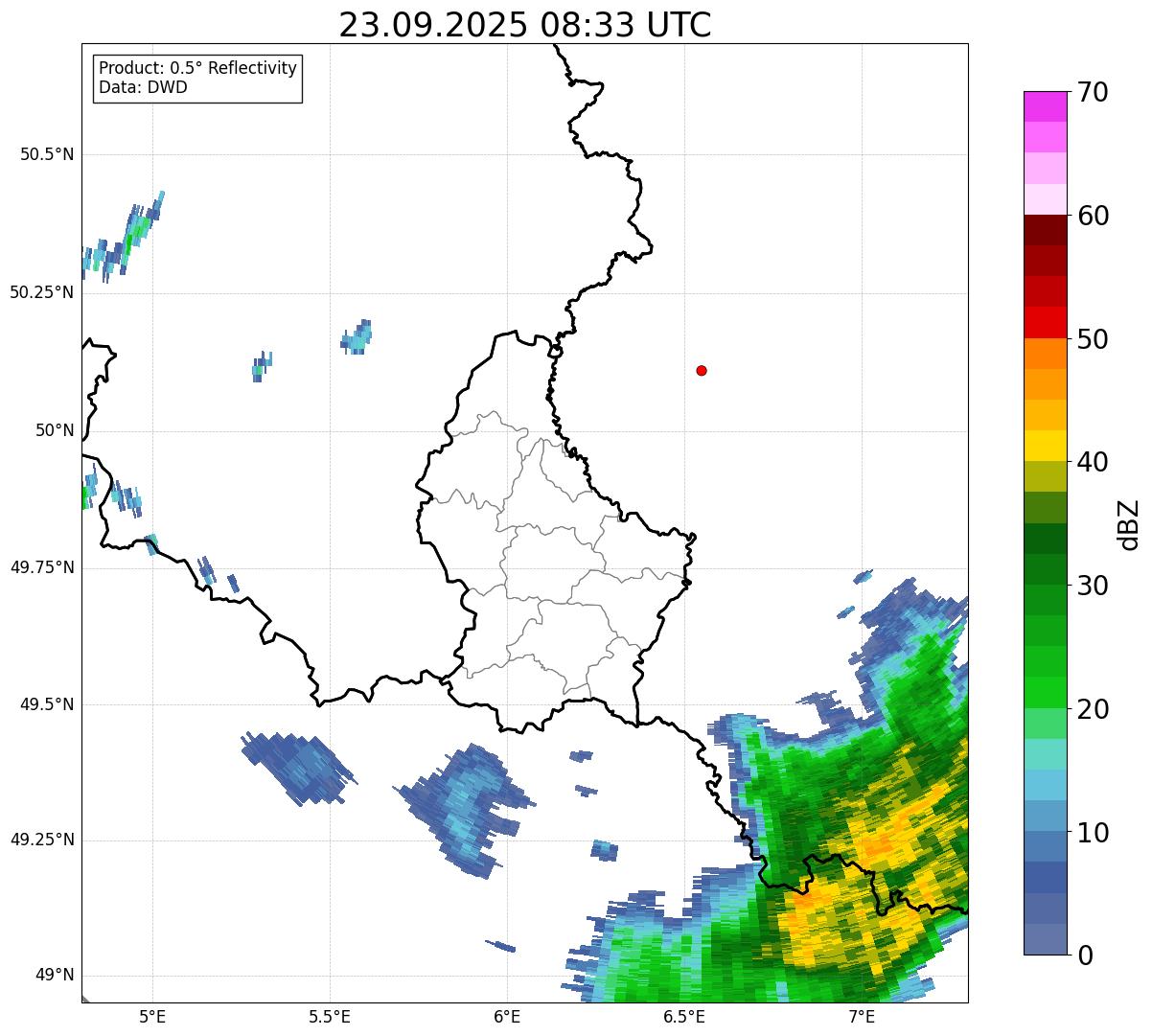Click the "49.75°N" latitude label

[42, 567]
